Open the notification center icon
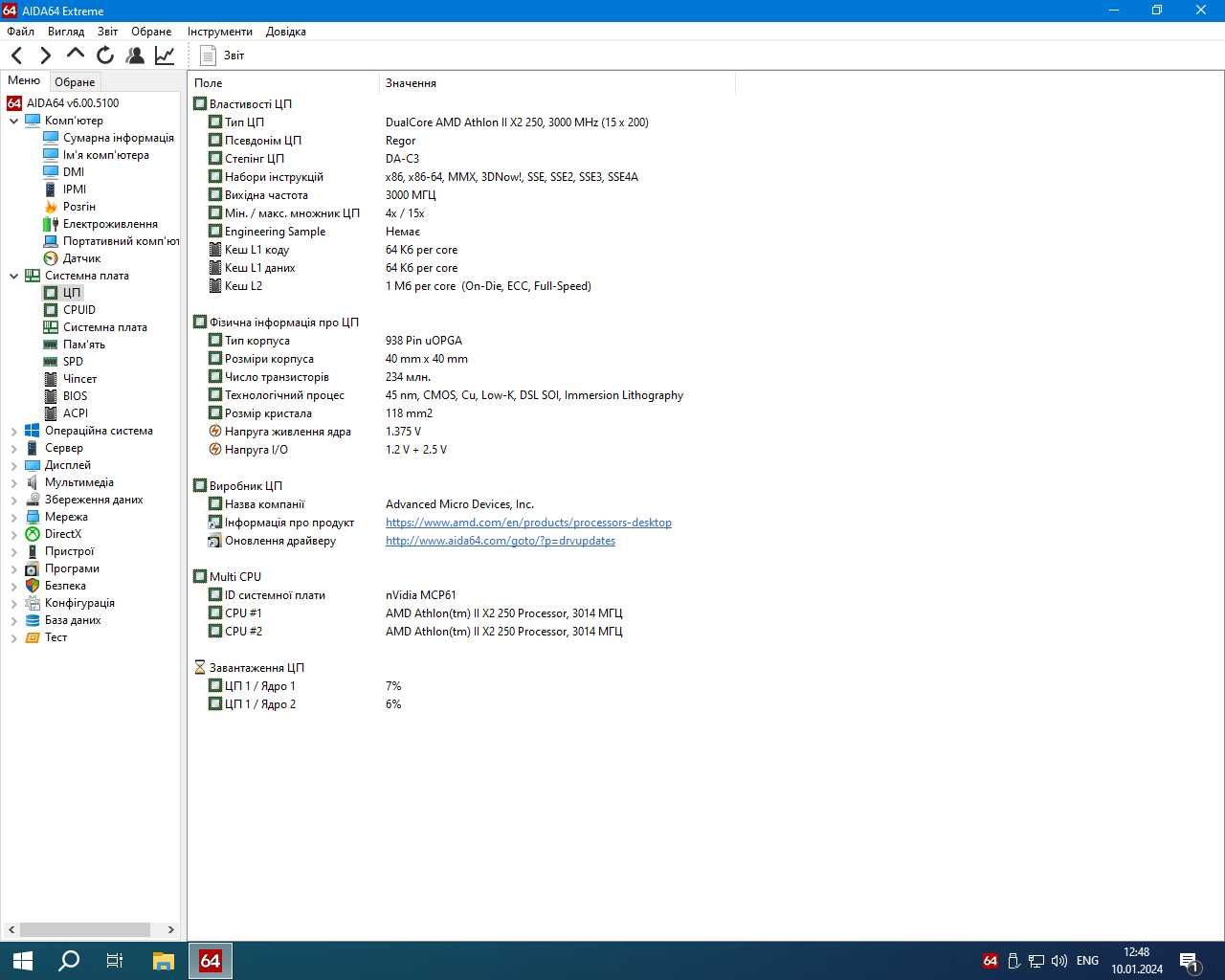 [1190, 961]
